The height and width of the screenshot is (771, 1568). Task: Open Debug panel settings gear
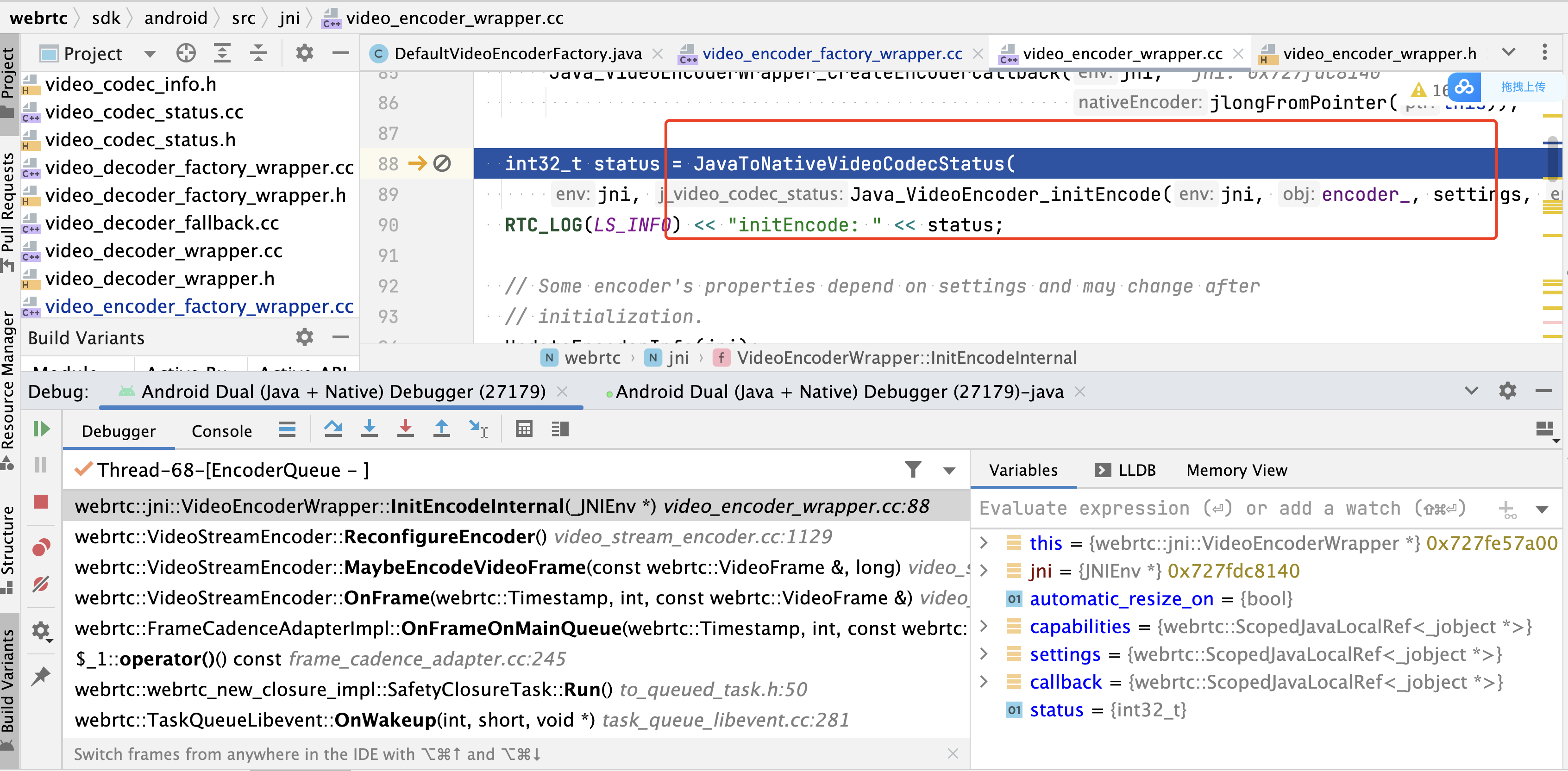[1508, 391]
